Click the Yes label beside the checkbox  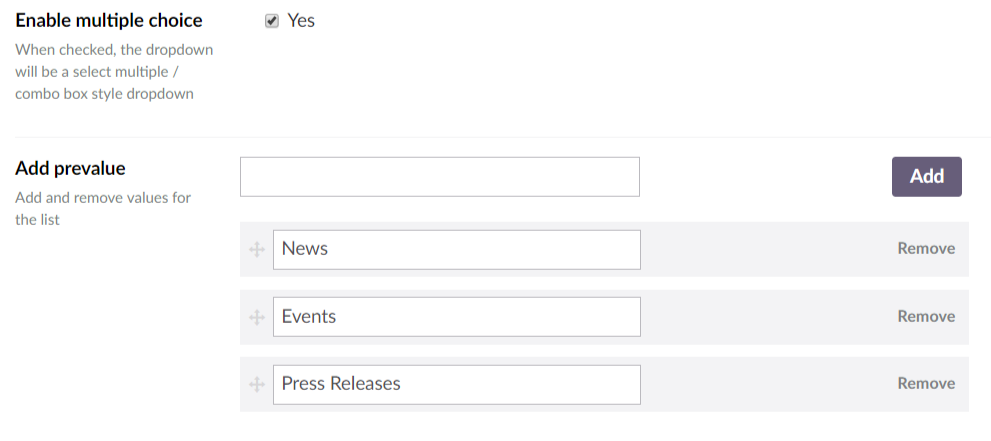pyautogui.click(x=301, y=20)
